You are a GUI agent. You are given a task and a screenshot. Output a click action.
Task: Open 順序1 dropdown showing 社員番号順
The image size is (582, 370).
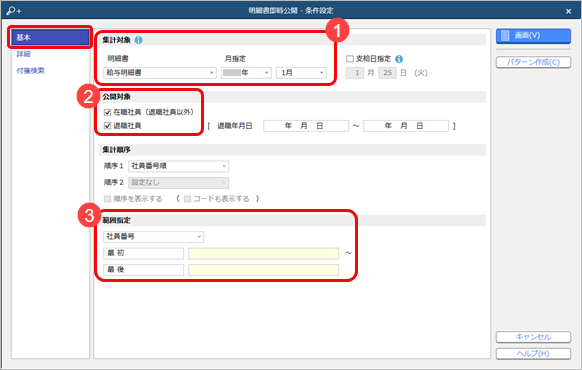click(x=179, y=166)
